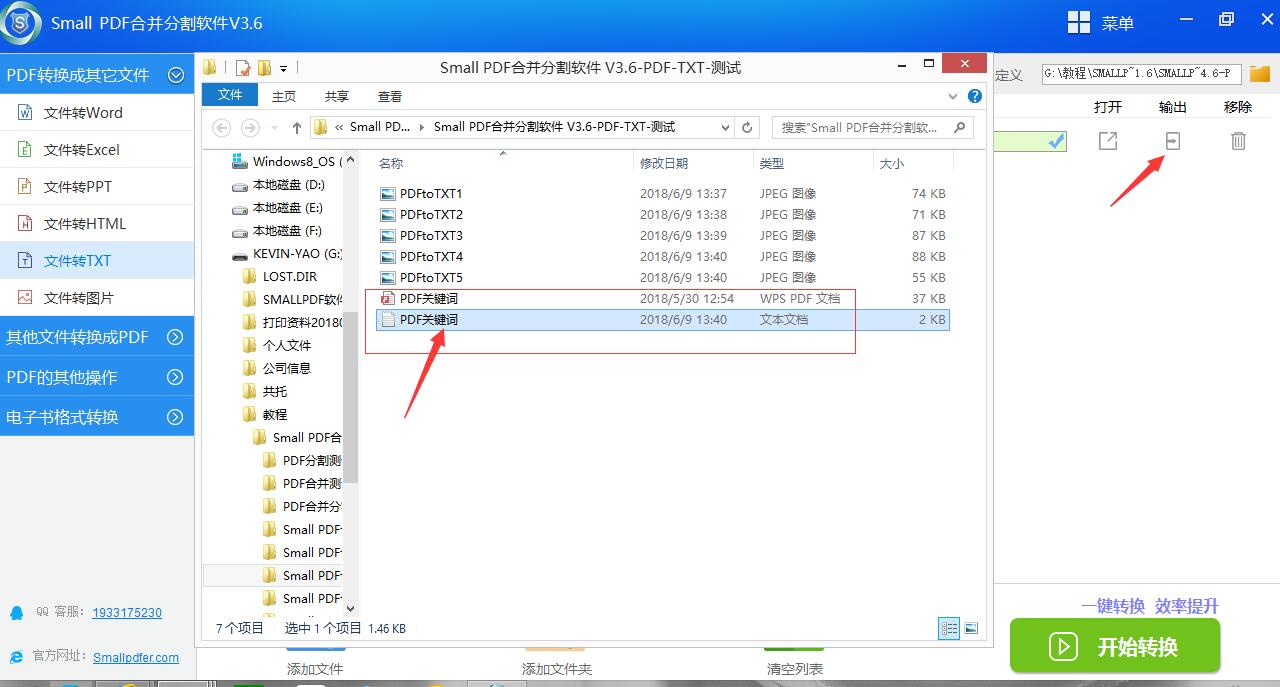Click the IE icon beside 官方网址
The width and height of the screenshot is (1280, 687).
point(16,657)
